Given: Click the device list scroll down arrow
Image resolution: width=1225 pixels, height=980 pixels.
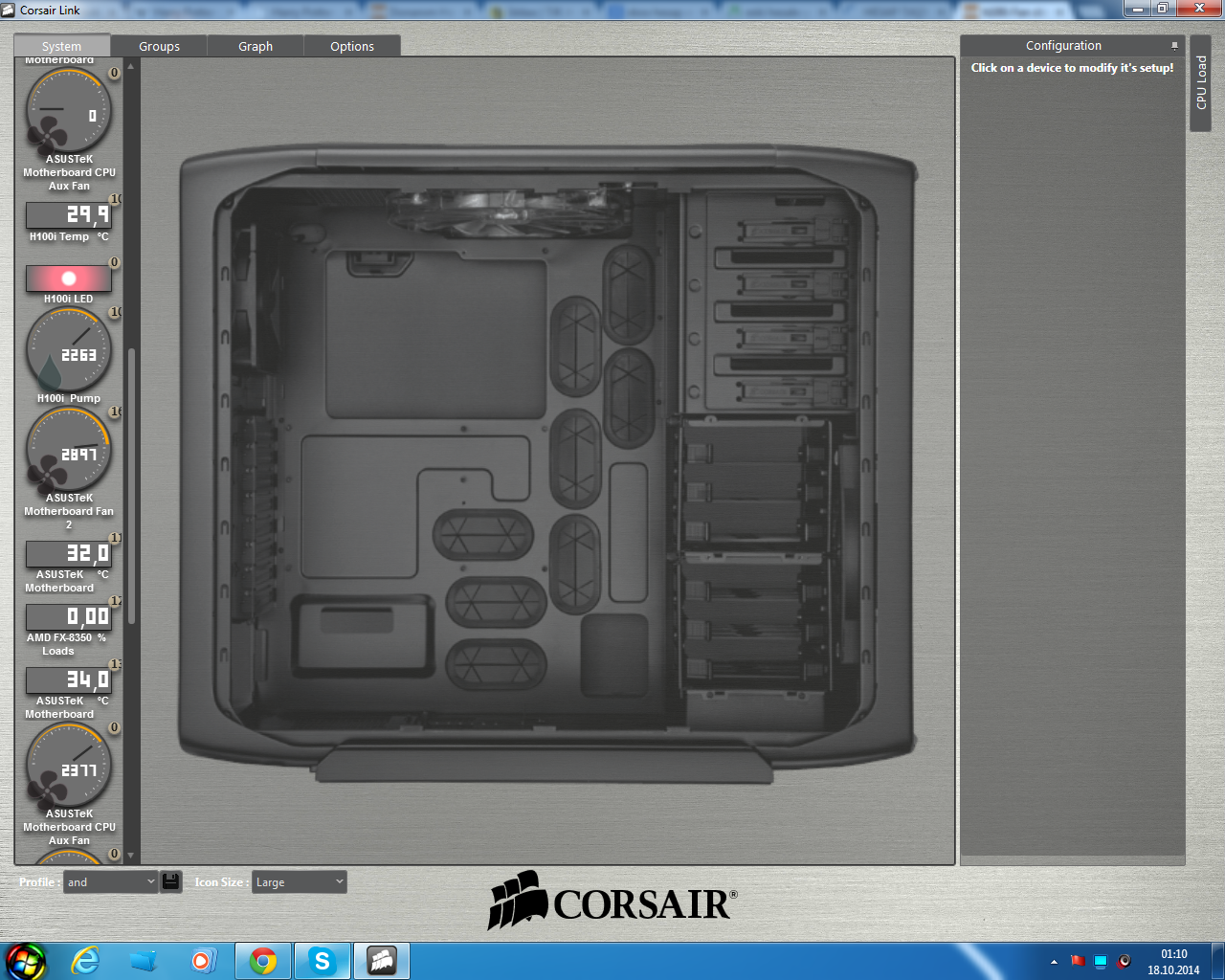Looking at the screenshot, I should (131, 856).
